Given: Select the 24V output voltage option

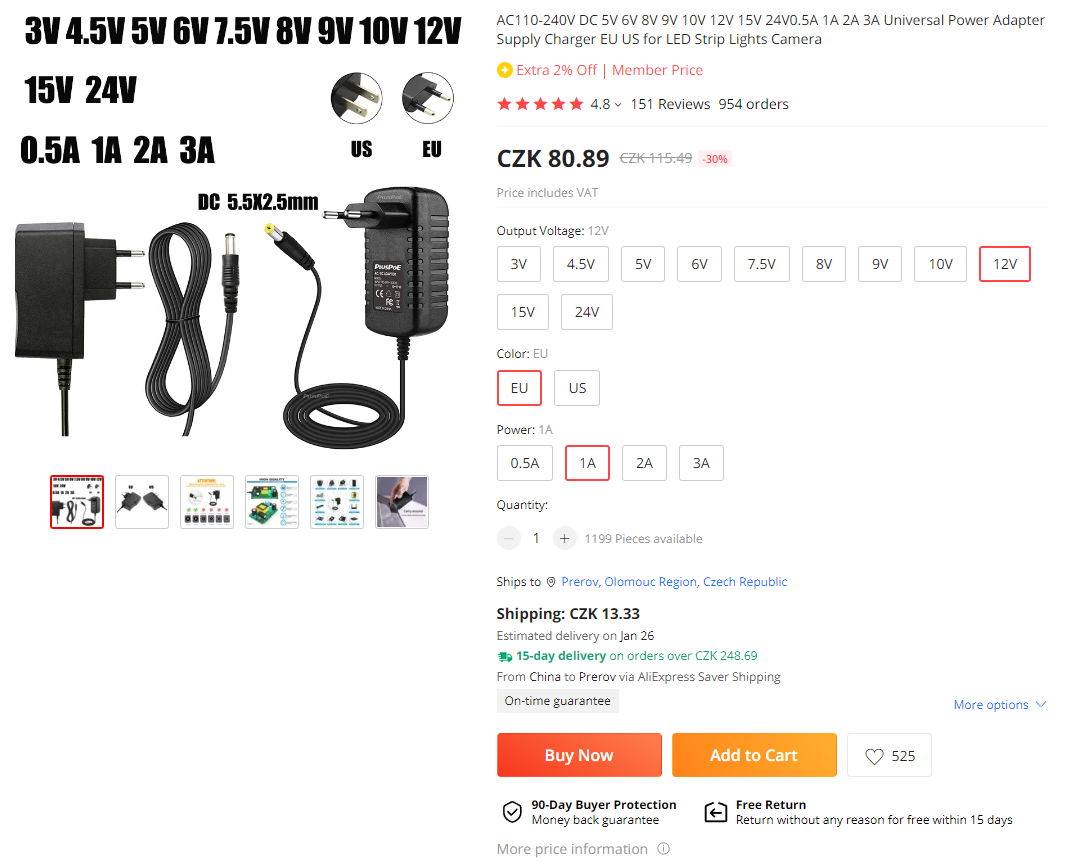Looking at the screenshot, I should point(586,312).
